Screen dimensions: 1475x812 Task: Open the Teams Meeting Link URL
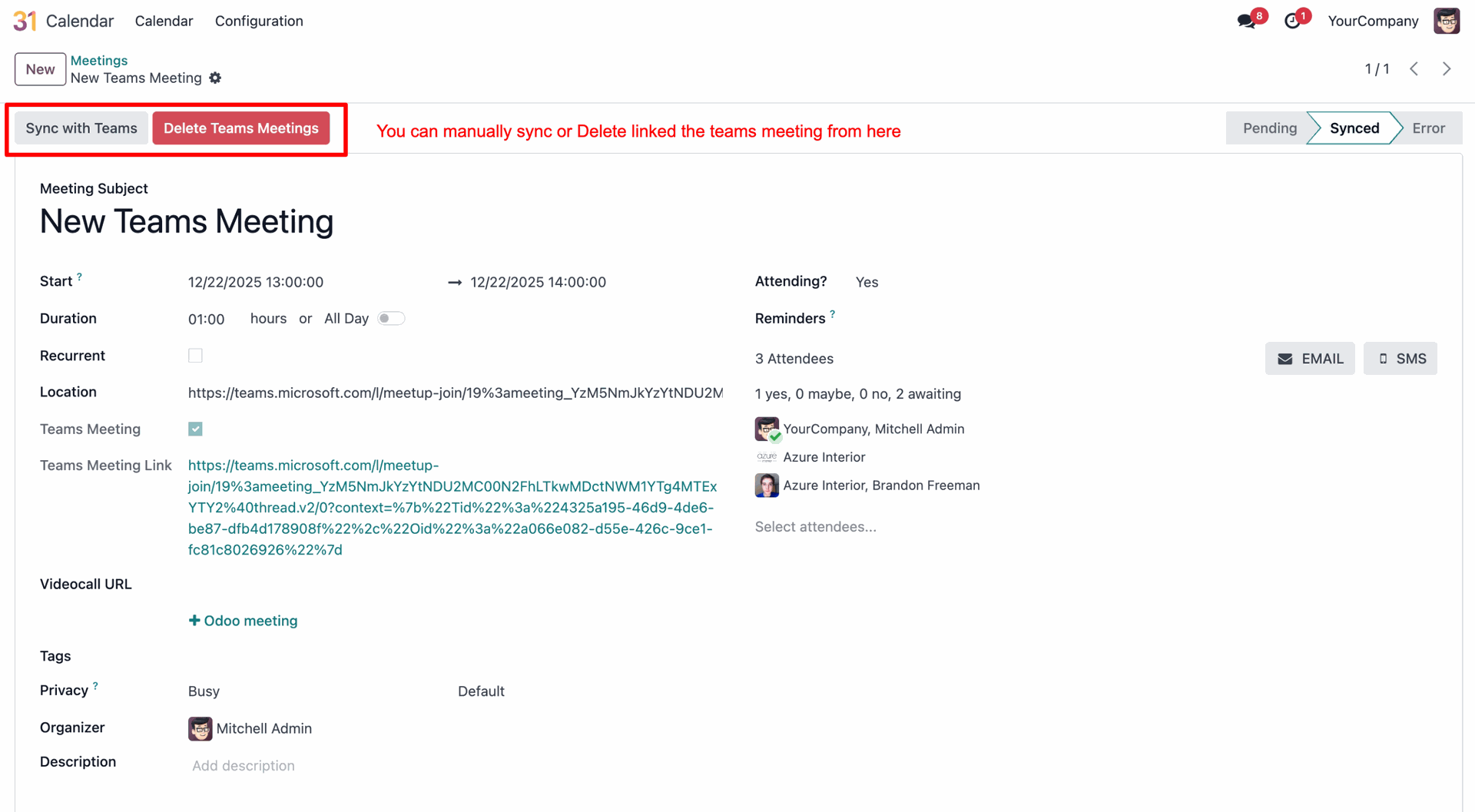pyautogui.click(x=452, y=508)
